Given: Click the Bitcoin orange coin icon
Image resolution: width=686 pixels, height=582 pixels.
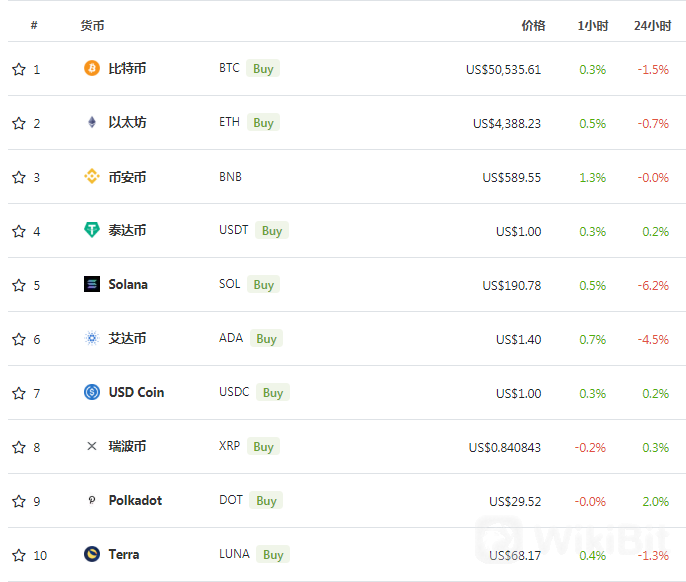Looking at the screenshot, I should (92, 68).
